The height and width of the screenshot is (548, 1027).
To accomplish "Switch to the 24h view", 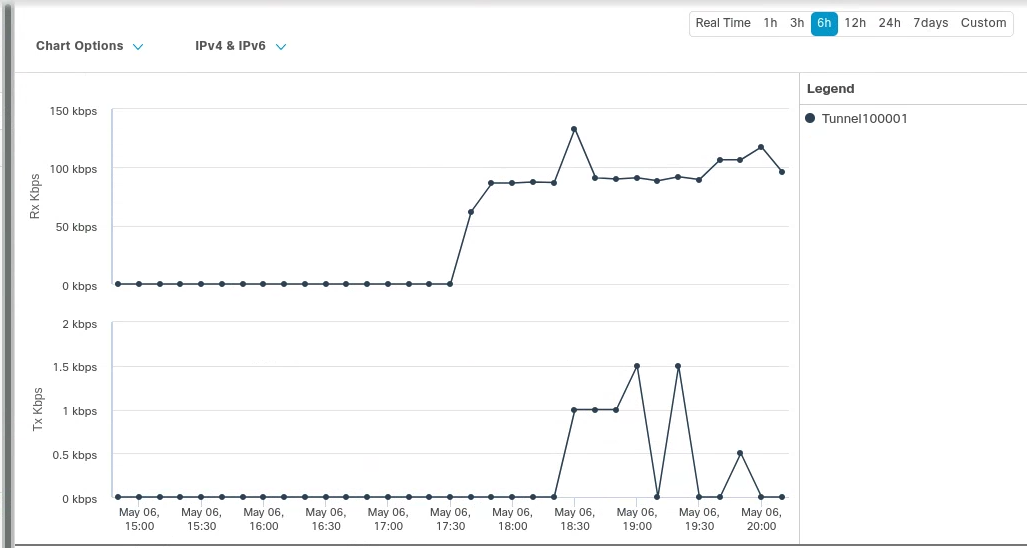I will [x=889, y=23].
